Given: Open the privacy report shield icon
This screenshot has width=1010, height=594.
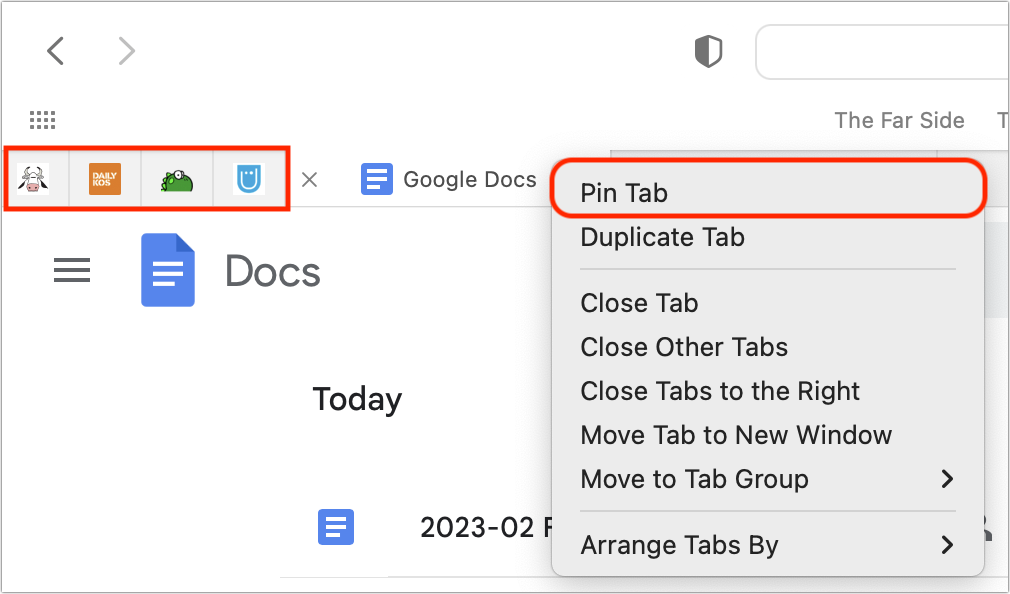Looking at the screenshot, I should [708, 52].
